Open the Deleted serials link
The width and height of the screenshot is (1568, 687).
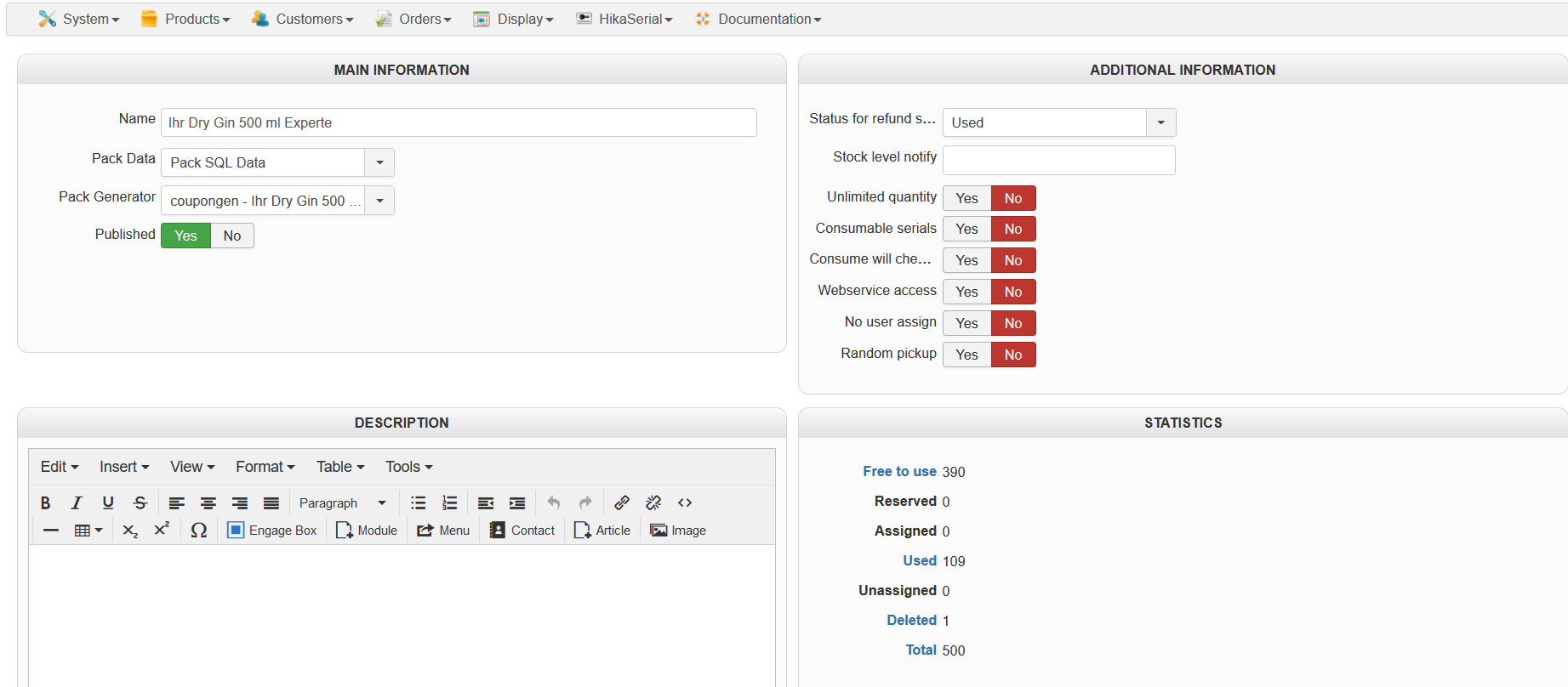[x=911, y=620]
